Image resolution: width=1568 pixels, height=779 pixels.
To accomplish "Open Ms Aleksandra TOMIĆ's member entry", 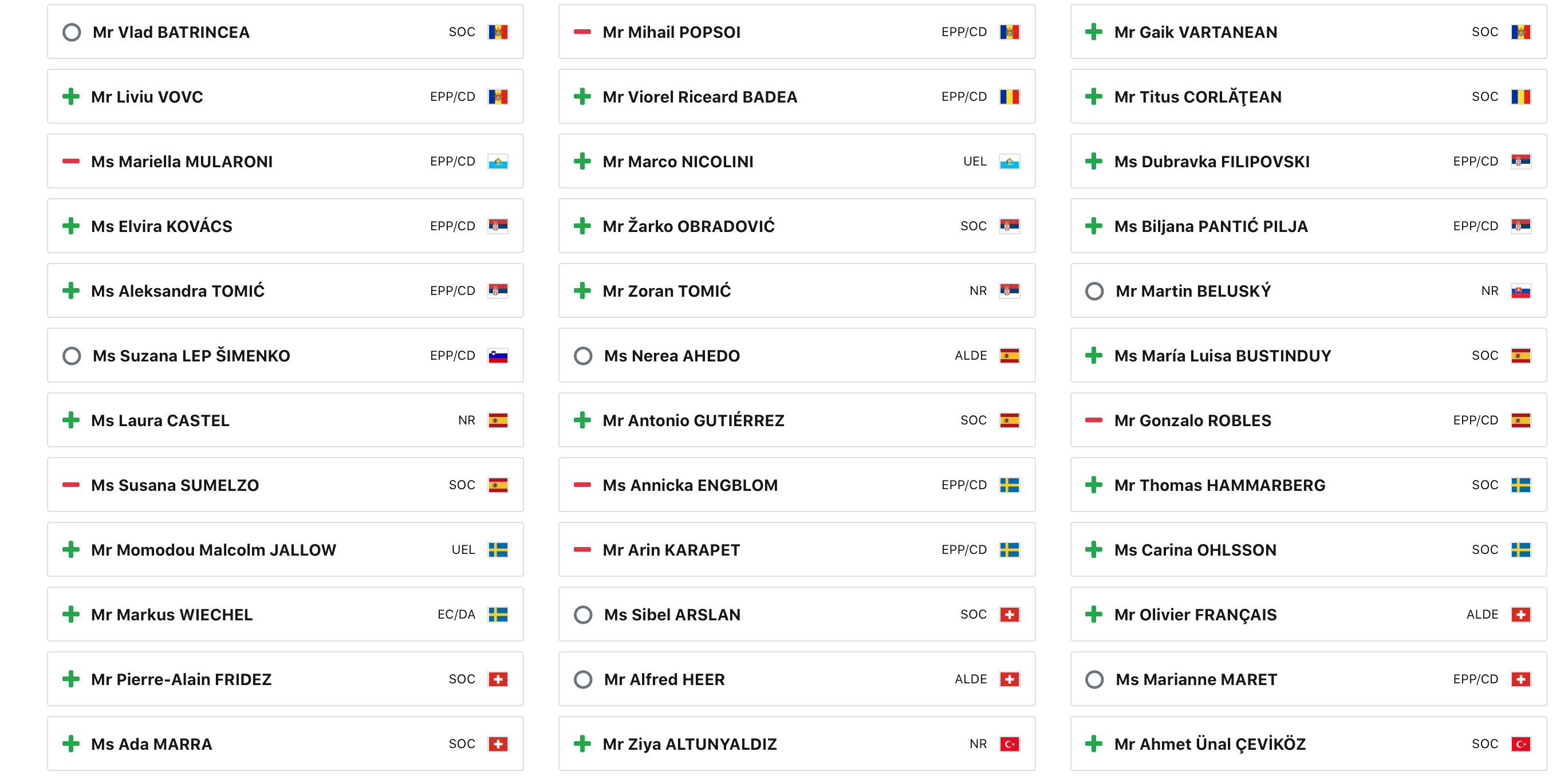I will [285, 291].
